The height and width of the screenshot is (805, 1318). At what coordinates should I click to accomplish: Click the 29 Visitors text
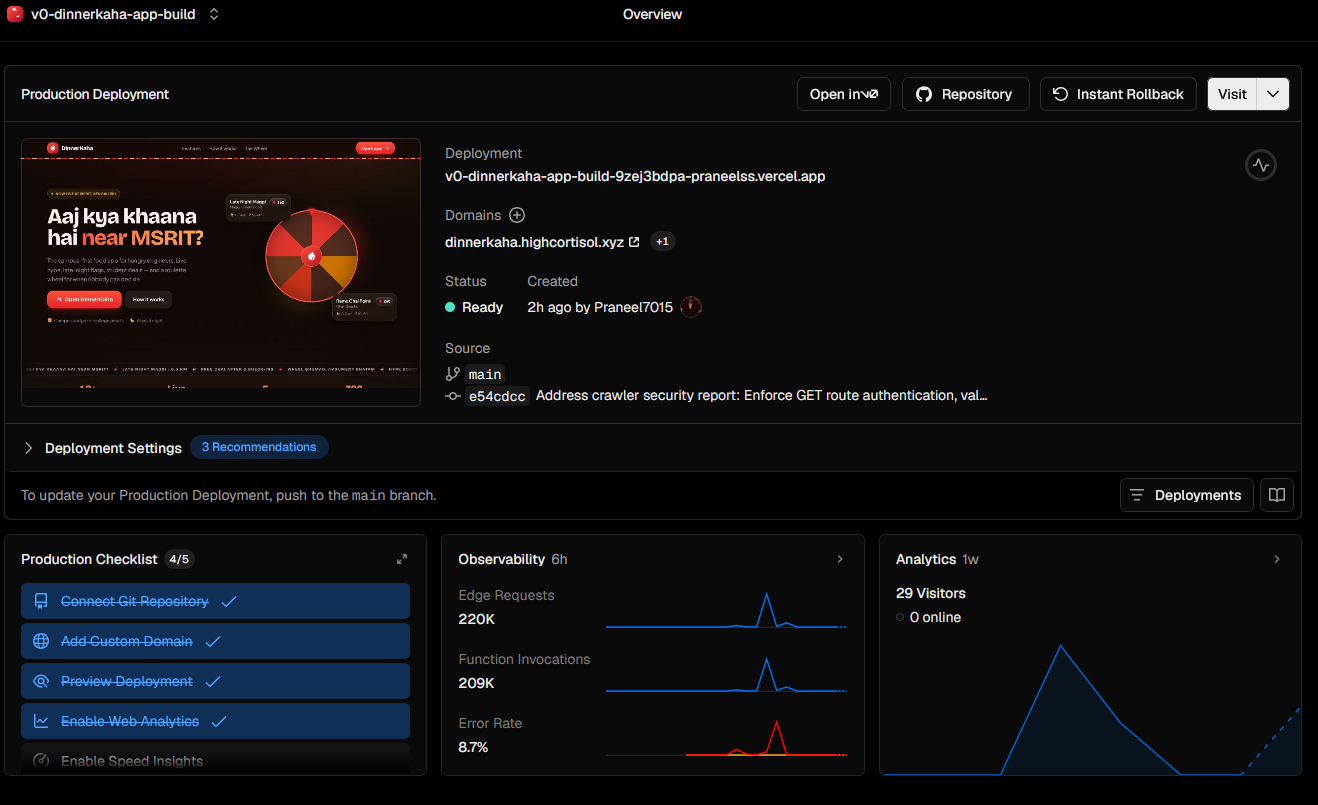931,593
